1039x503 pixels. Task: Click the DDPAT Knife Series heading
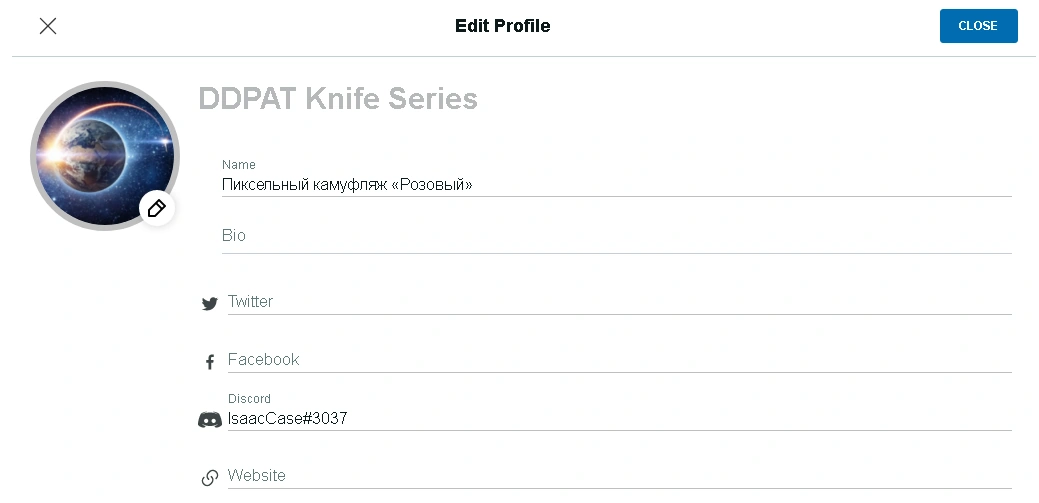pos(338,99)
